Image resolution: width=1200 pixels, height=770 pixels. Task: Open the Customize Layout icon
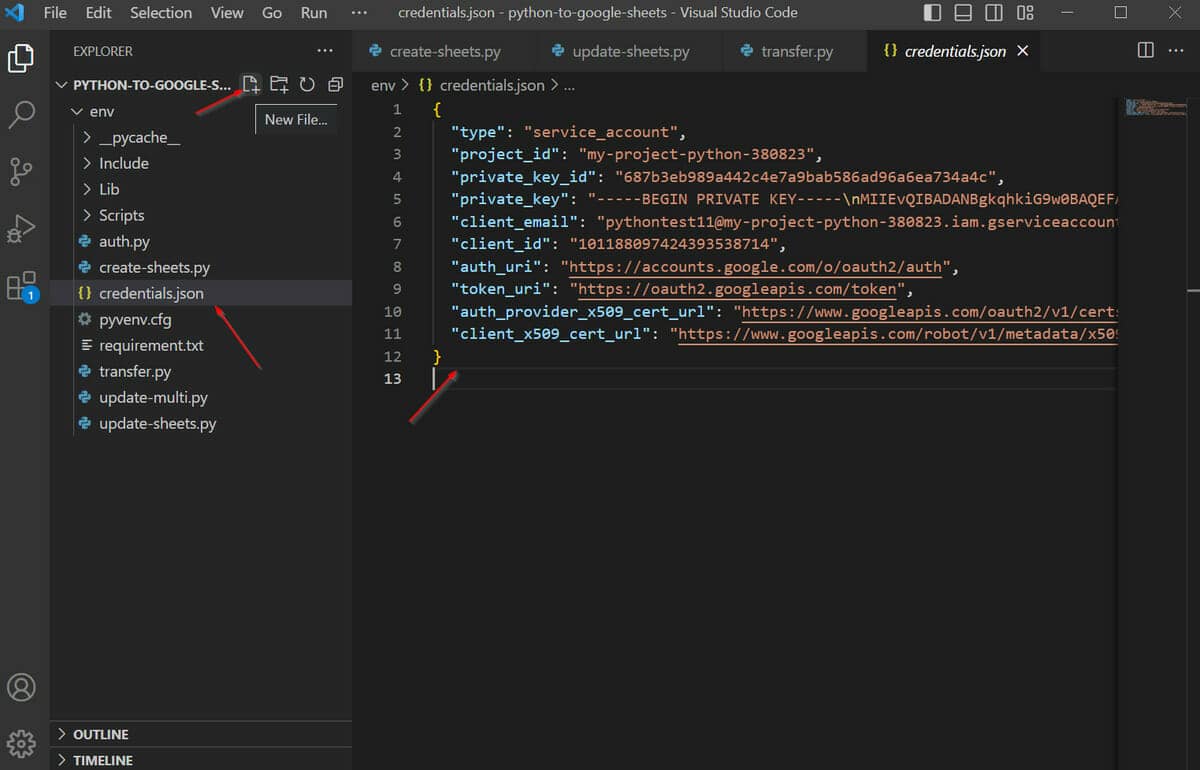(1025, 13)
